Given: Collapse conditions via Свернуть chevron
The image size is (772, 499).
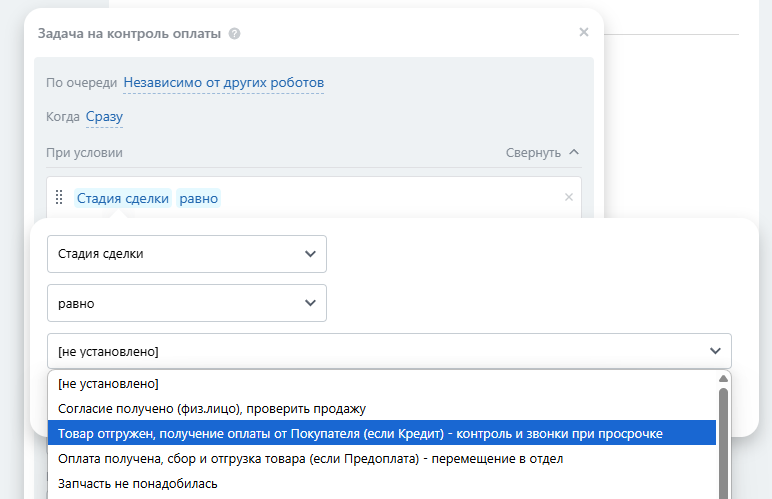Looking at the screenshot, I should [573, 153].
